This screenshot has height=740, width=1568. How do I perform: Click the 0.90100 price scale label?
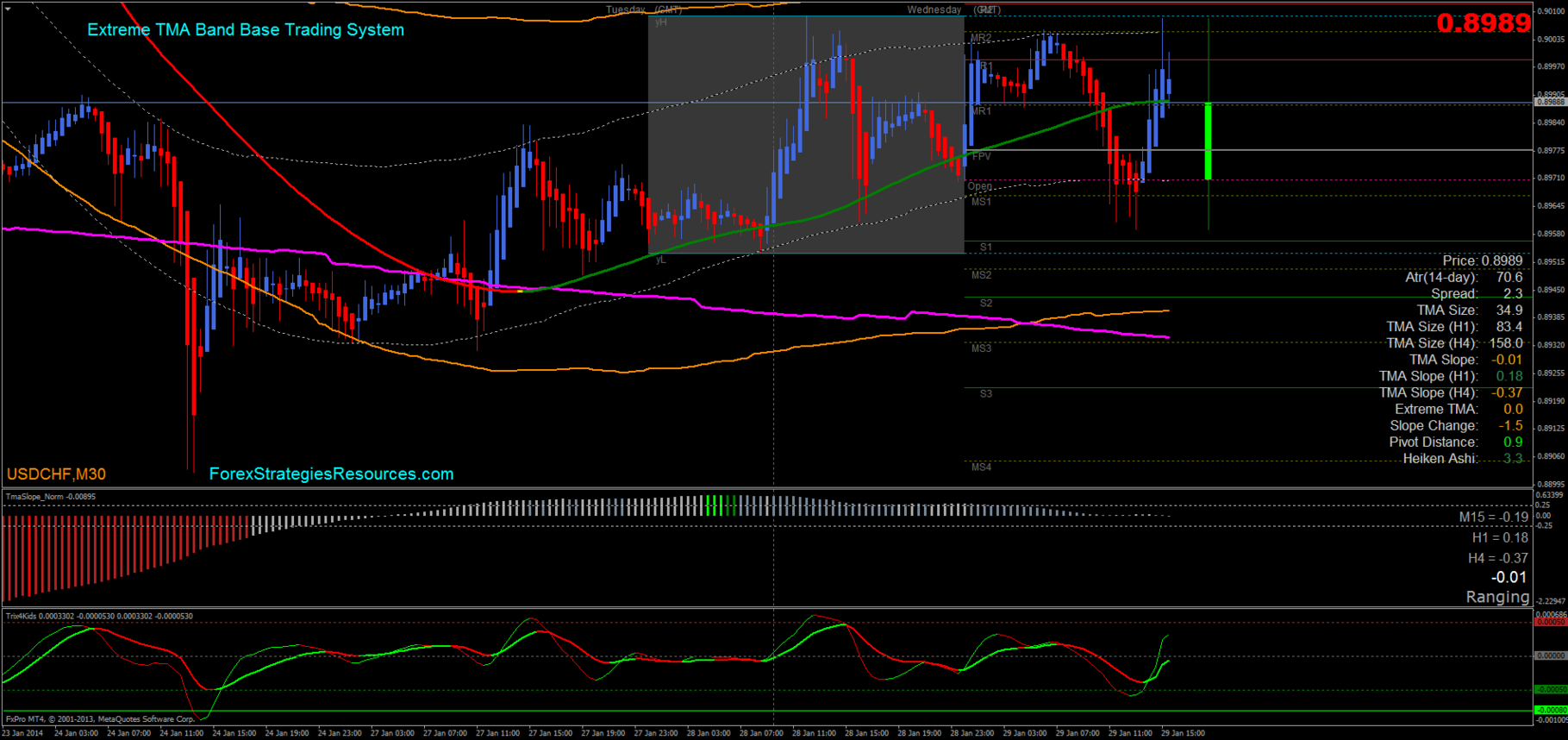pos(1551,11)
